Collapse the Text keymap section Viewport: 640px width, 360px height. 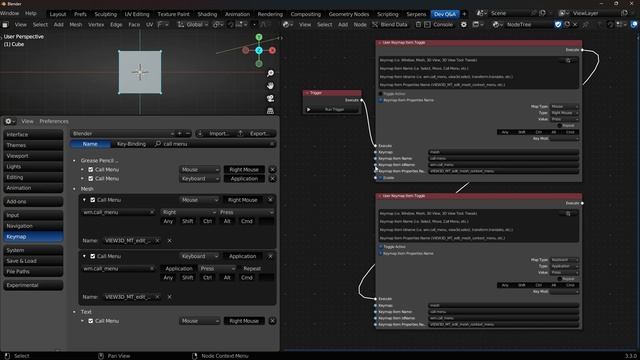point(74,312)
